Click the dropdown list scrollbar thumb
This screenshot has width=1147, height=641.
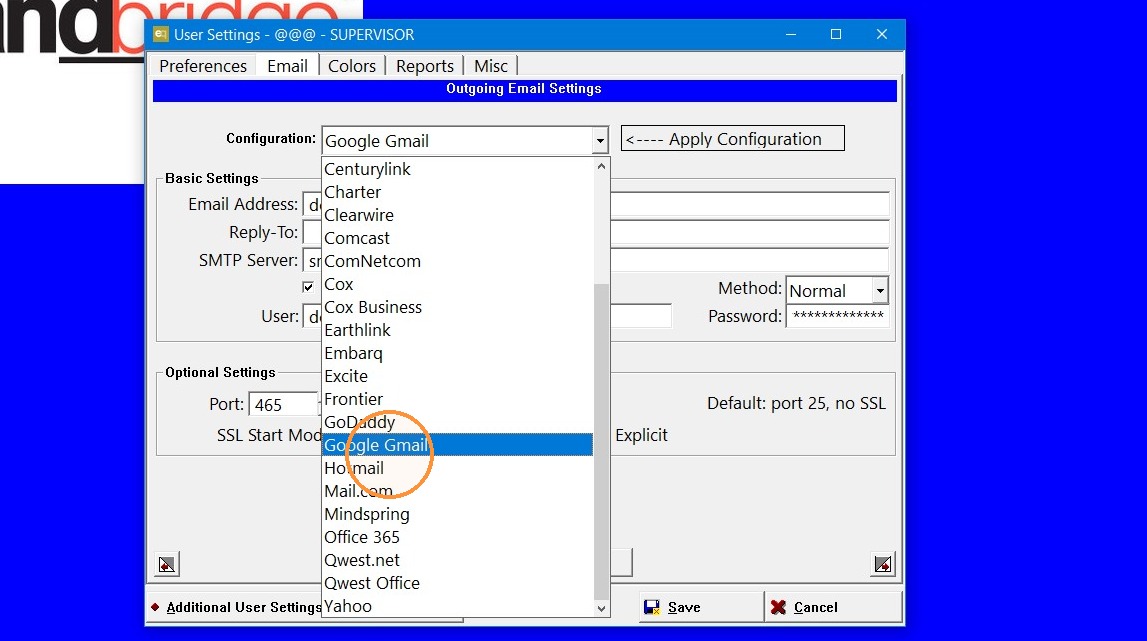(601, 441)
